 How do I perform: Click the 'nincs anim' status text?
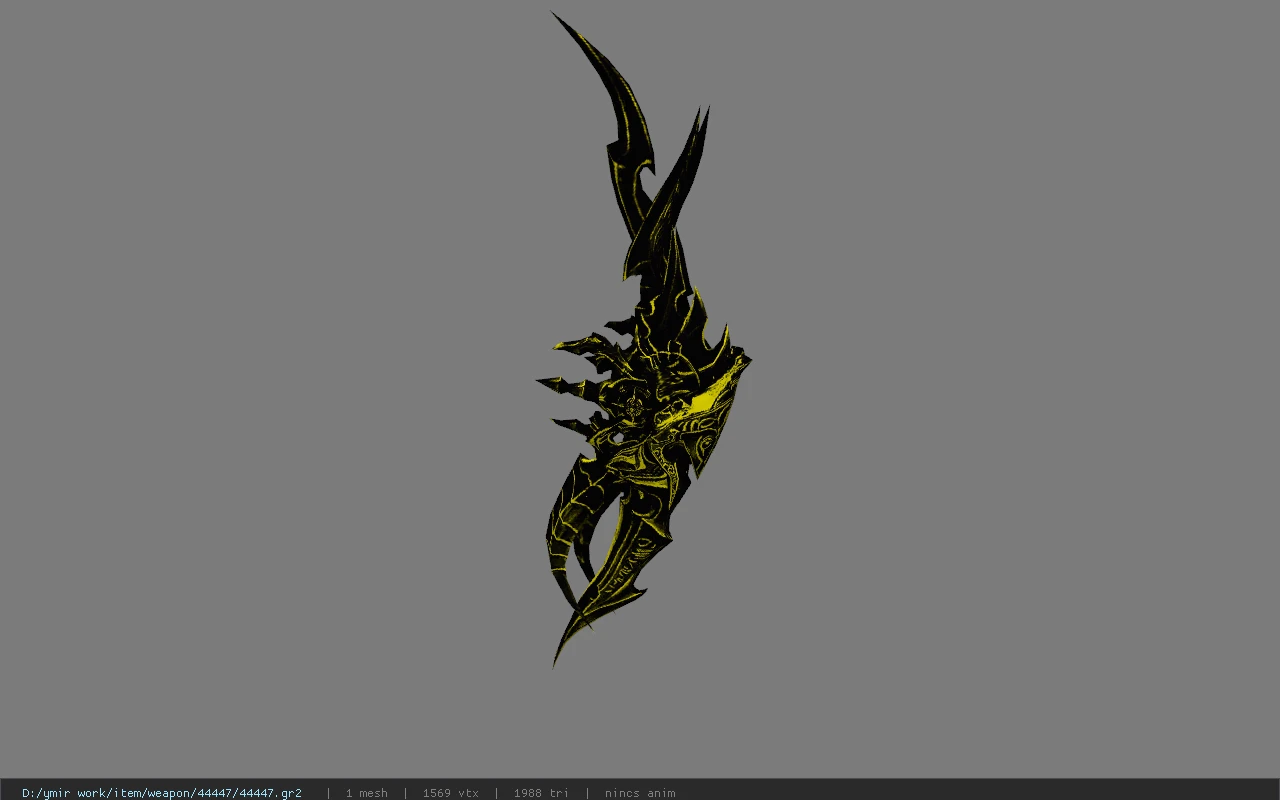(x=640, y=793)
